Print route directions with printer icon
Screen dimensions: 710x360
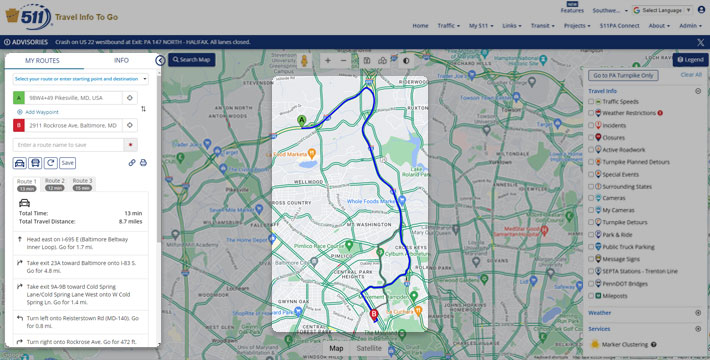(143, 163)
